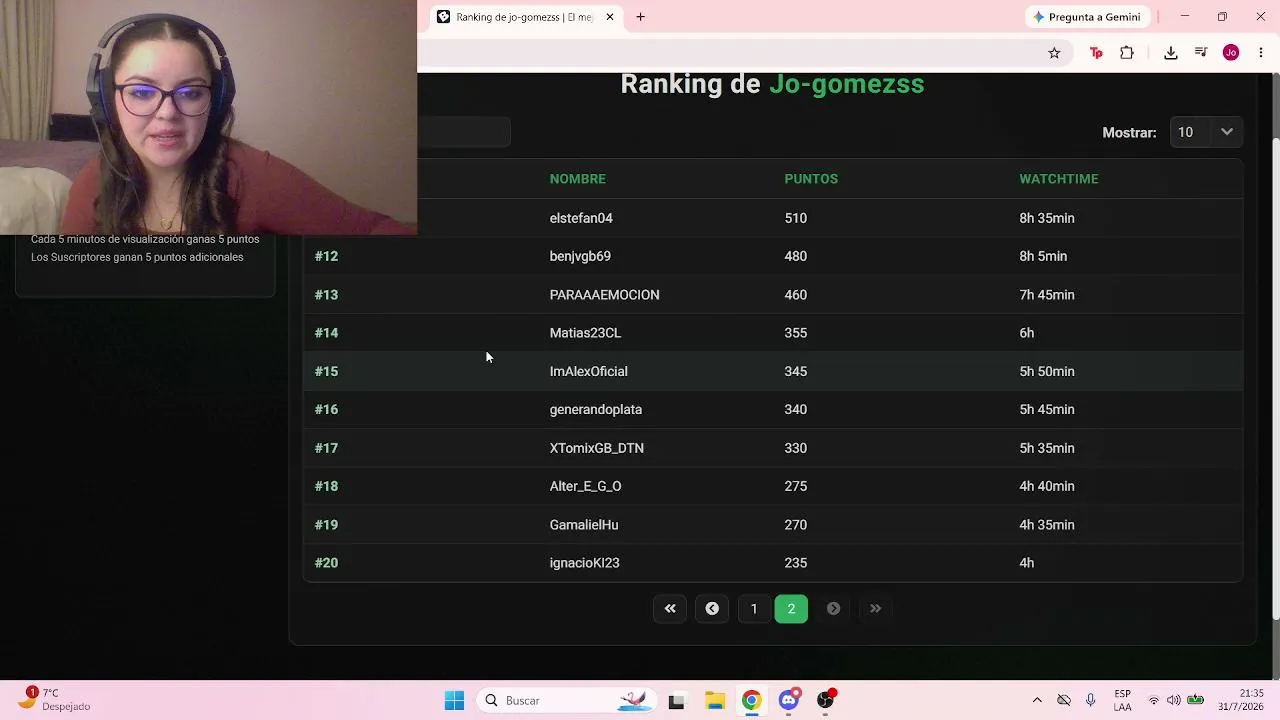Click the 8h 5min watchtime for benjvgb69
Viewport: 1280px width, 720px height.
(x=1043, y=256)
